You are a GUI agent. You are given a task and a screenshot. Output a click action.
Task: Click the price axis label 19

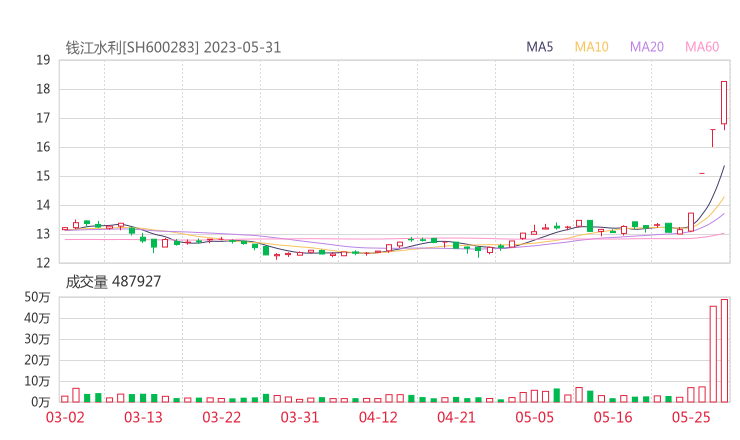point(43,60)
